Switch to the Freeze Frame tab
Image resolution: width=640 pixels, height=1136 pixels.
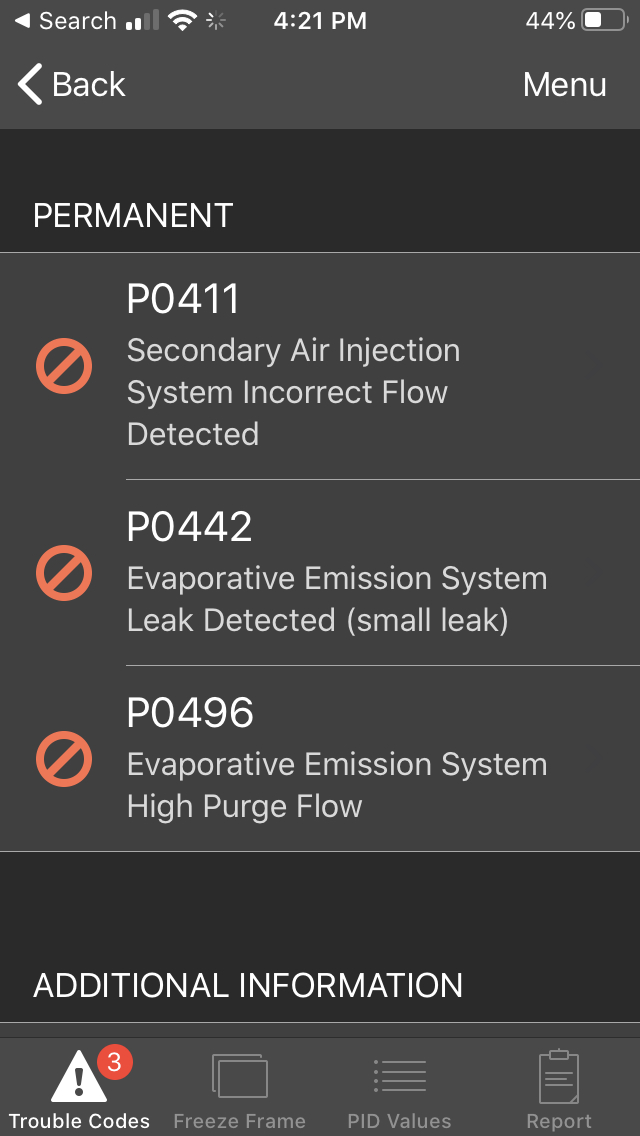tap(239, 1121)
